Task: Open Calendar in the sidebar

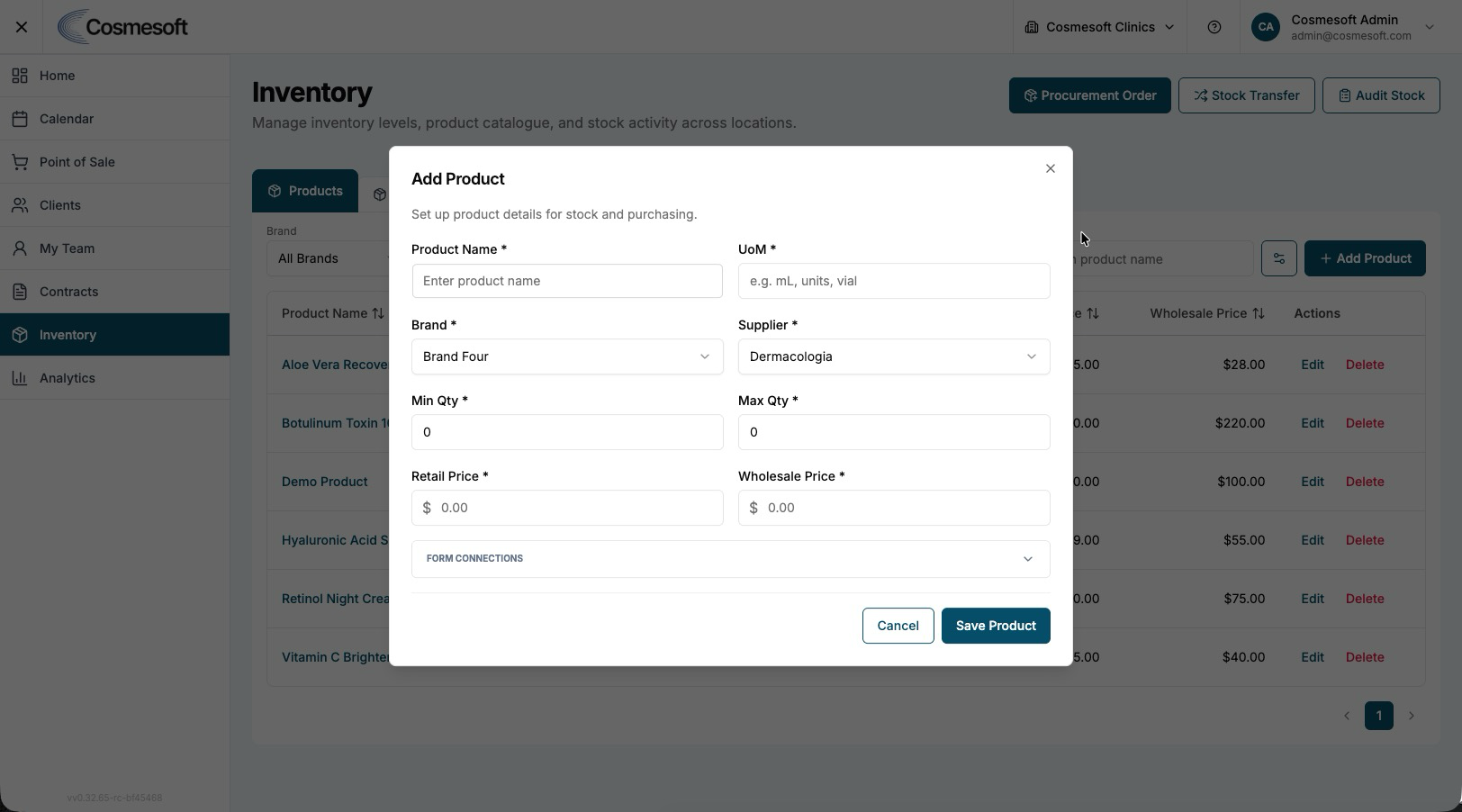Action: click(x=115, y=119)
